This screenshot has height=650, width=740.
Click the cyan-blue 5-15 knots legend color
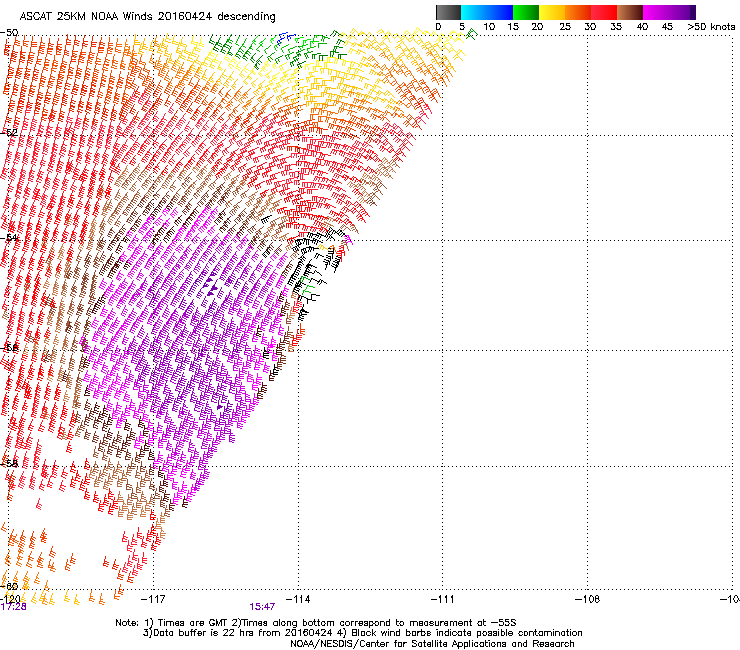coord(487,12)
